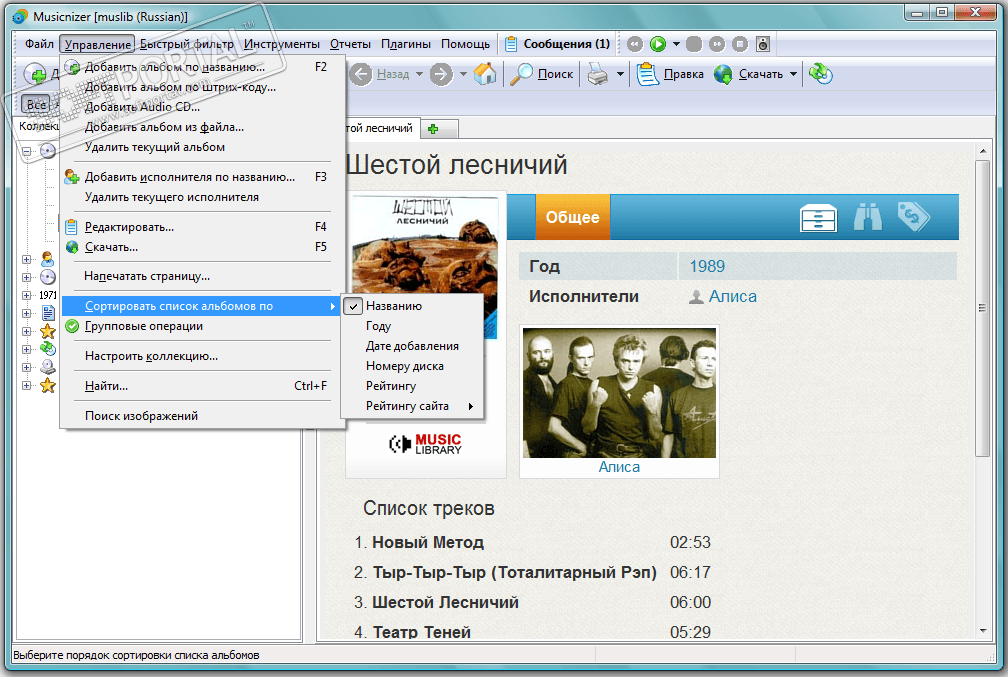
Task: Open the Алиса link below the band photo
Action: pyautogui.click(x=619, y=467)
